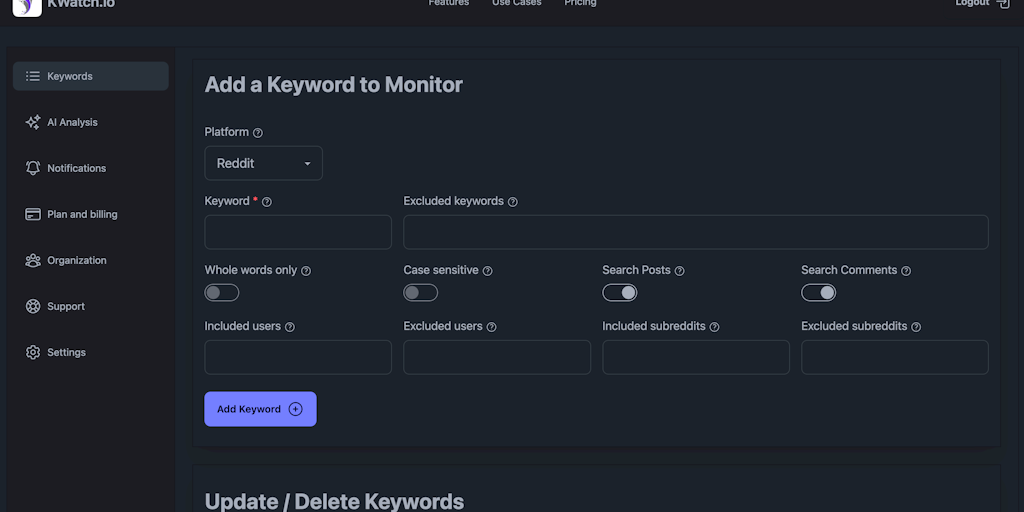This screenshot has height=512, width=1024.
Task: Click the Organization people icon
Action: (x=33, y=260)
